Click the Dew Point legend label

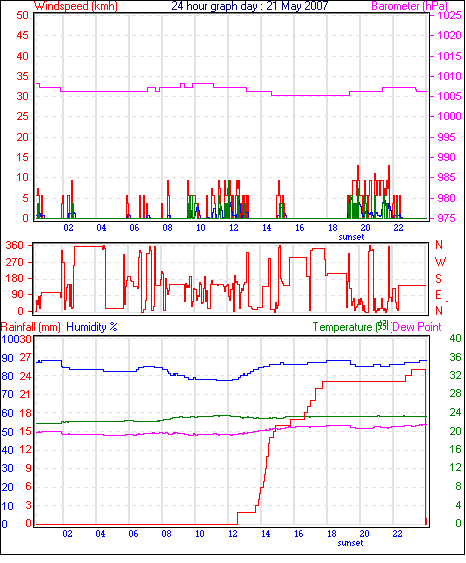pyautogui.click(x=417, y=327)
